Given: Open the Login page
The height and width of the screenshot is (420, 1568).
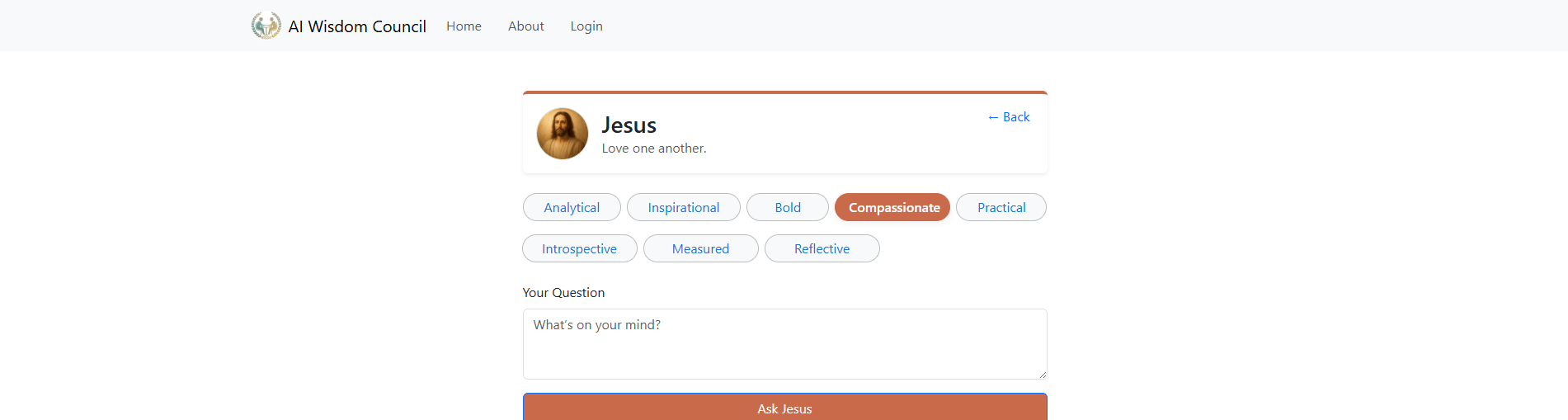Looking at the screenshot, I should (x=586, y=26).
